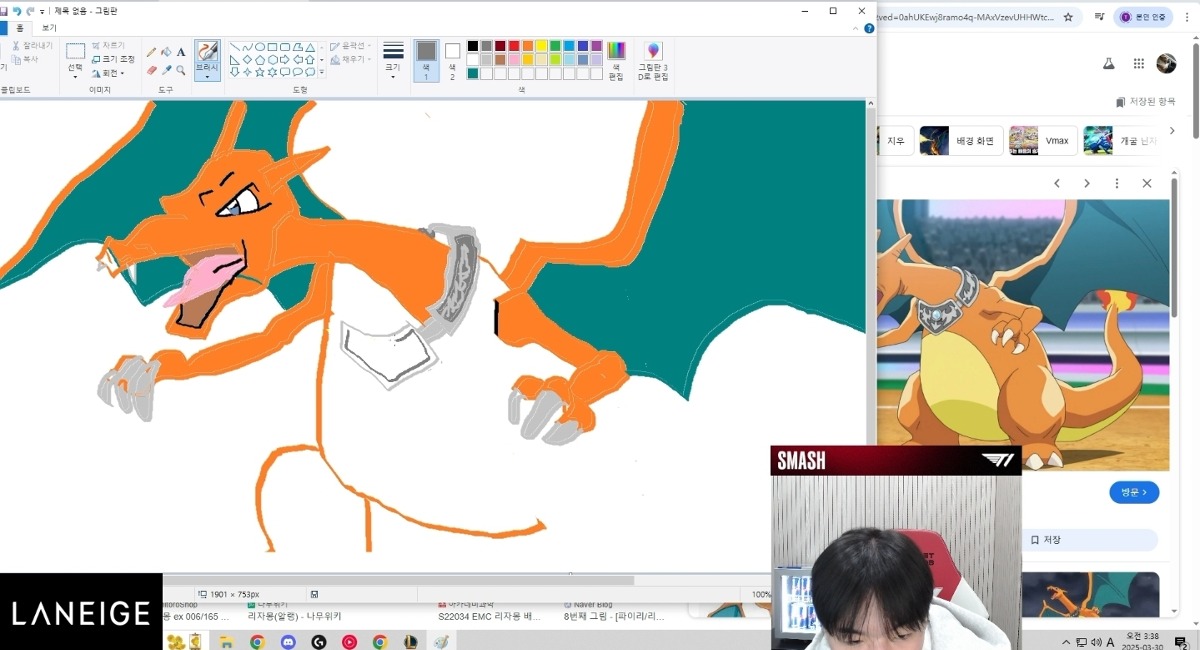The image size is (1200, 650).
Task: Choose the orange color in the palette
Action: pyautogui.click(x=527, y=46)
